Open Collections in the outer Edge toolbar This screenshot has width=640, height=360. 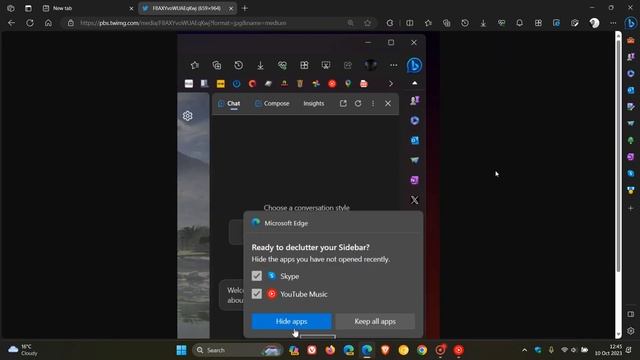point(447,23)
